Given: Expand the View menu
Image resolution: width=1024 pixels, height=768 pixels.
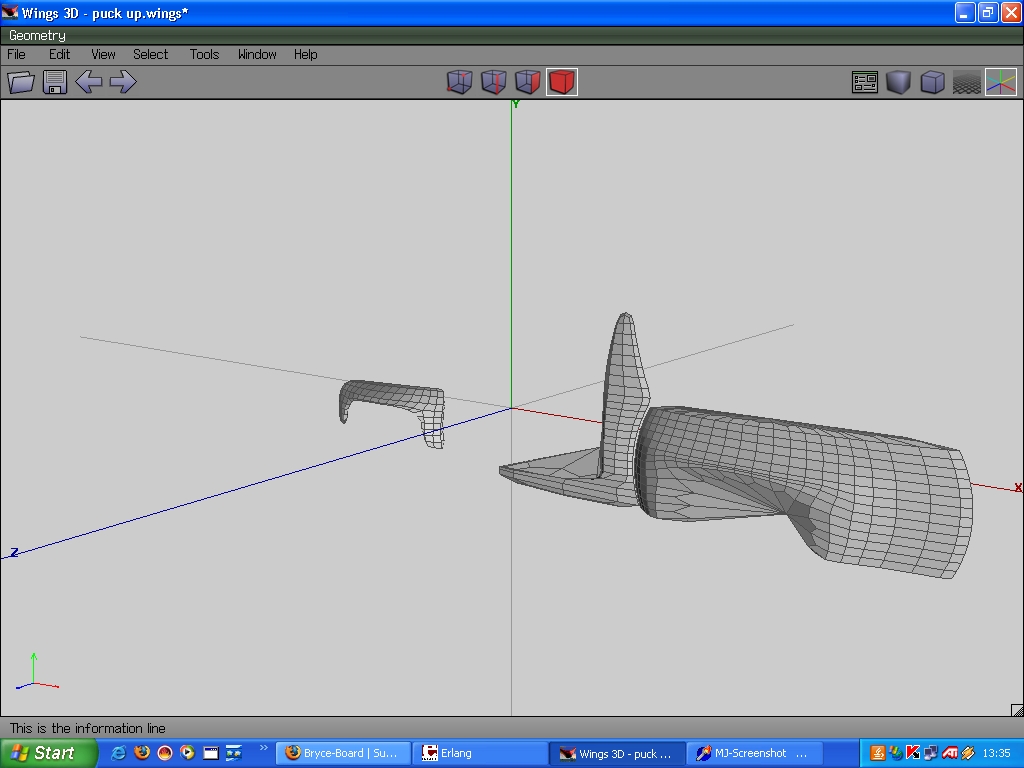Looking at the screenshot, I should (103, 54).
